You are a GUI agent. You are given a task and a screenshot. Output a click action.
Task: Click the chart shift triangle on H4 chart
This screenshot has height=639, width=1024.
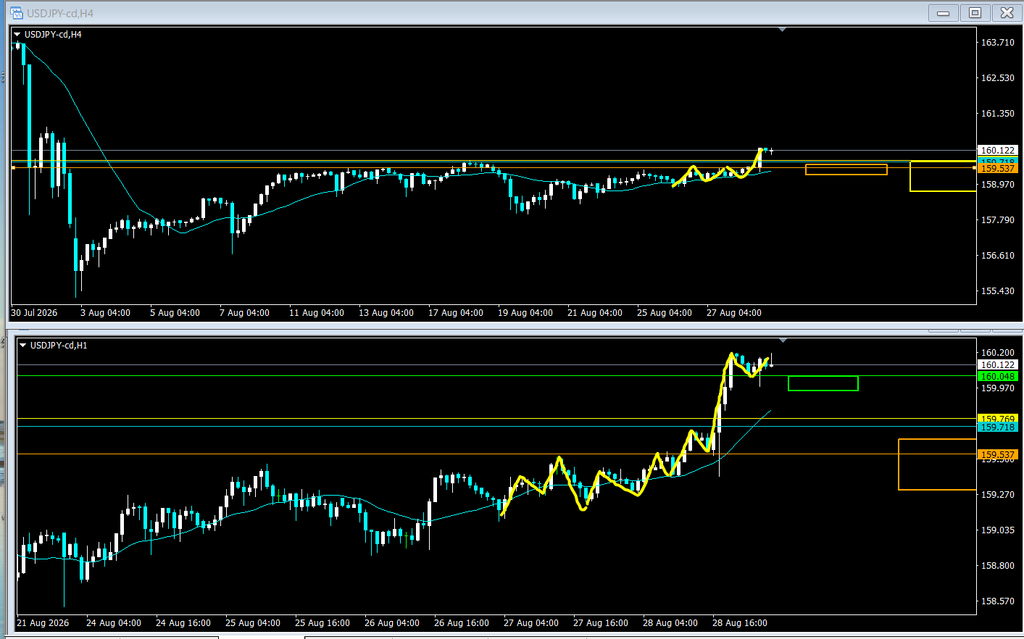[x=782, y=30]
